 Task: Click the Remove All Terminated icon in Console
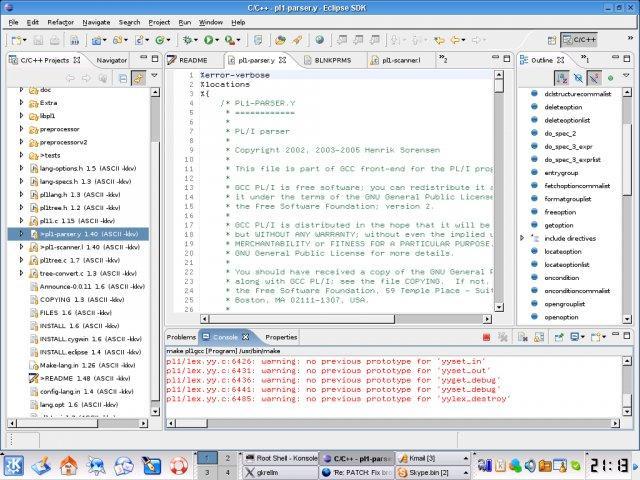coord(503,337)
